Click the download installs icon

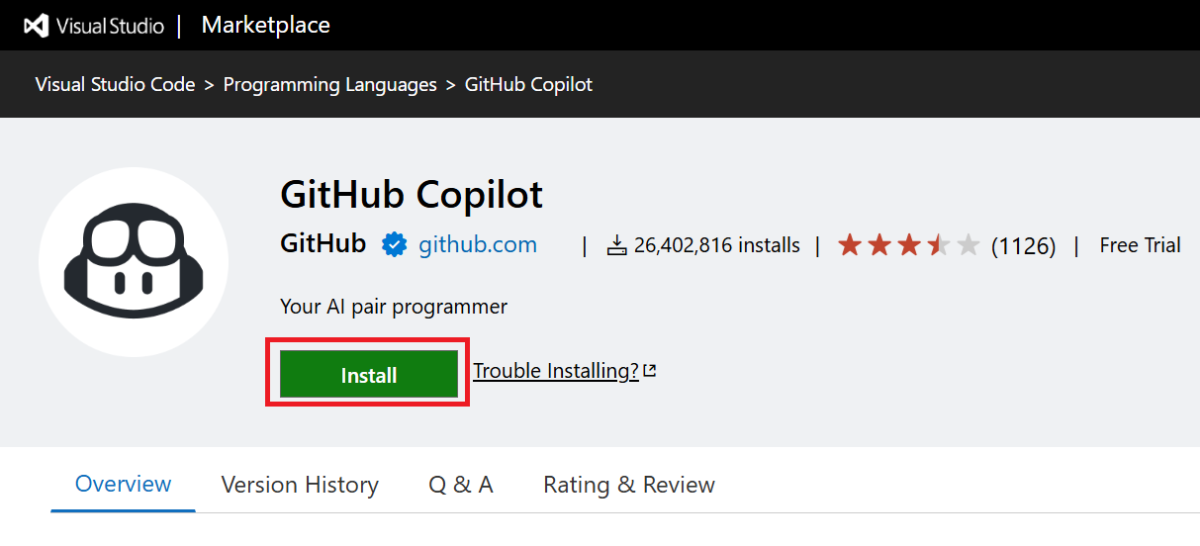pyautogui.click(x=617, y=245)
